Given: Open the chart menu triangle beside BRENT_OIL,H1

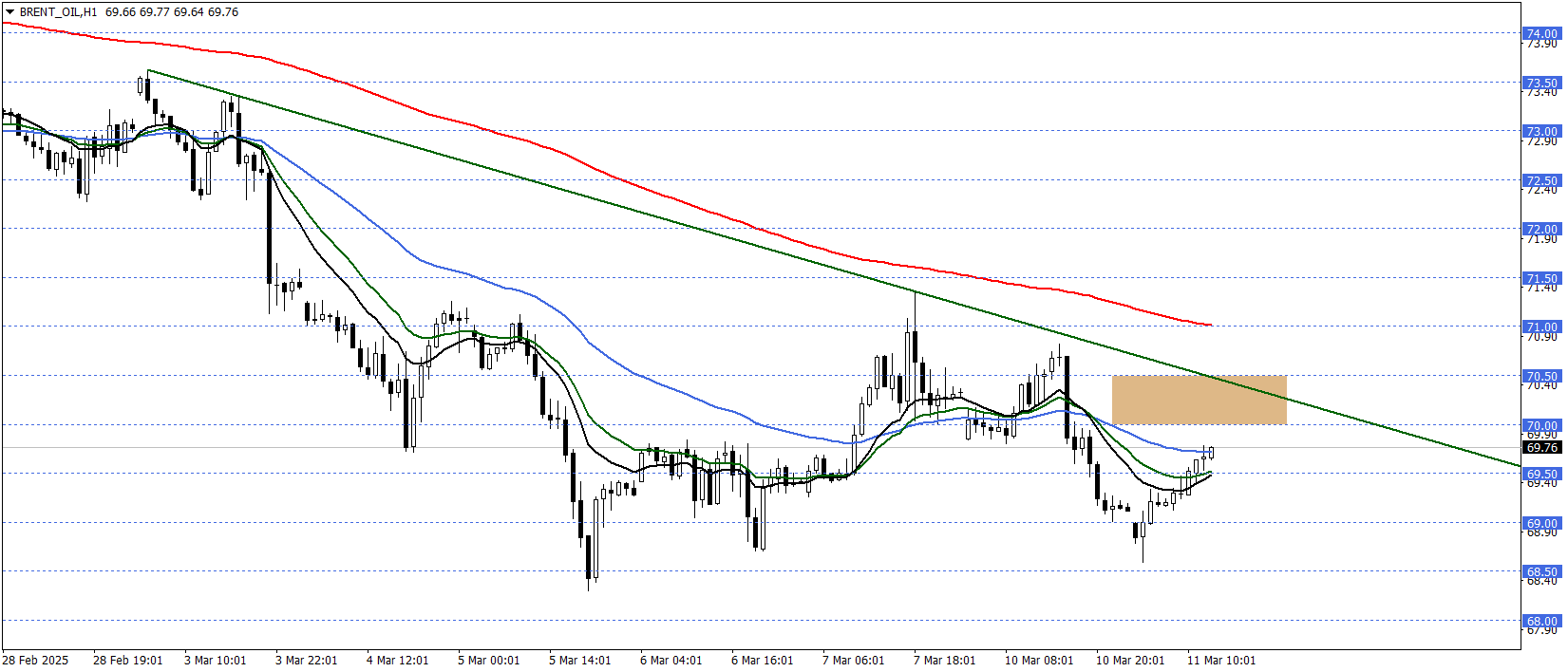Looking at the screenshot, I should pos(10,12).
